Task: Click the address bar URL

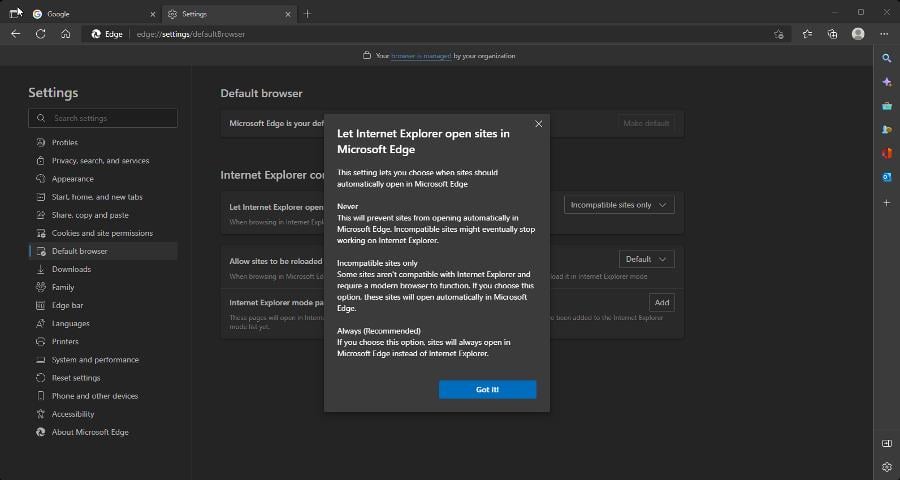Action: coord(191,34)
